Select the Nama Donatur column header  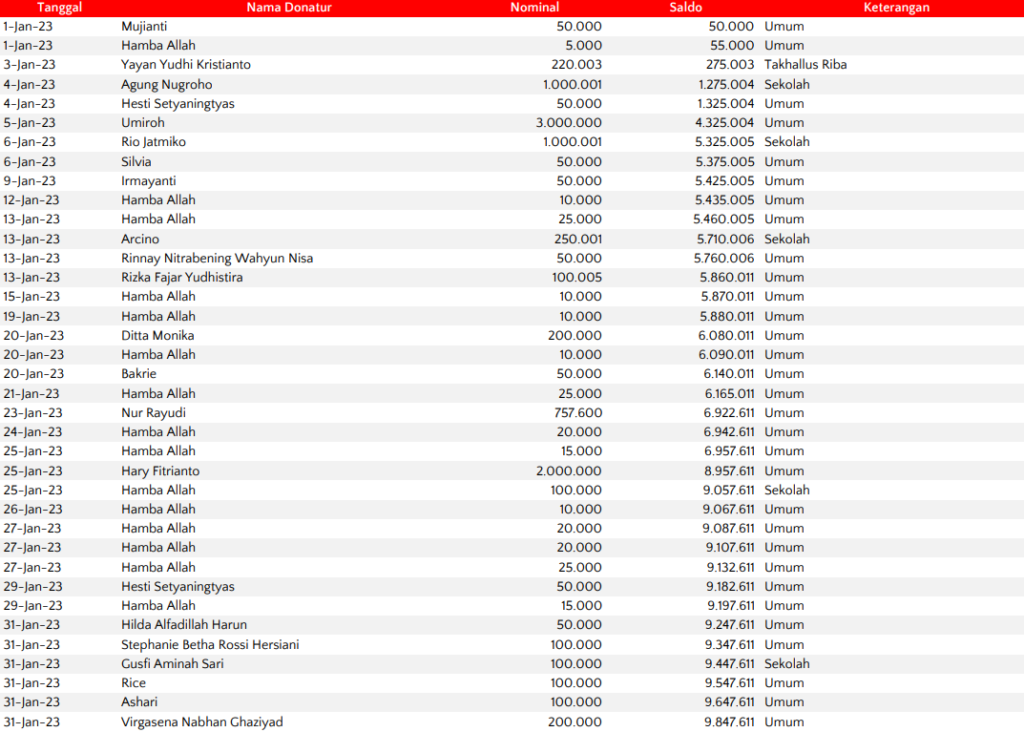tap(289, 8)
